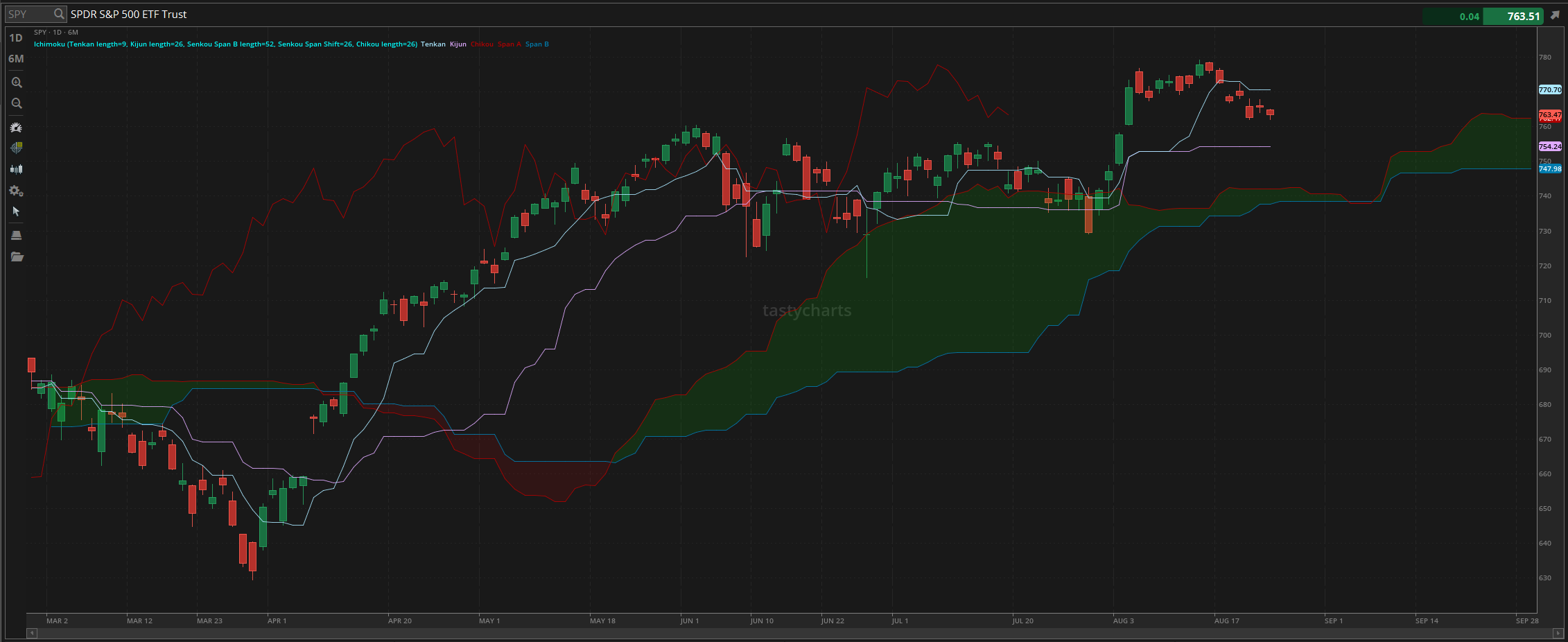1568x642 pixels.
Task: Click the SPDR S&P 500 ETF Trust title
Action: 129,14
